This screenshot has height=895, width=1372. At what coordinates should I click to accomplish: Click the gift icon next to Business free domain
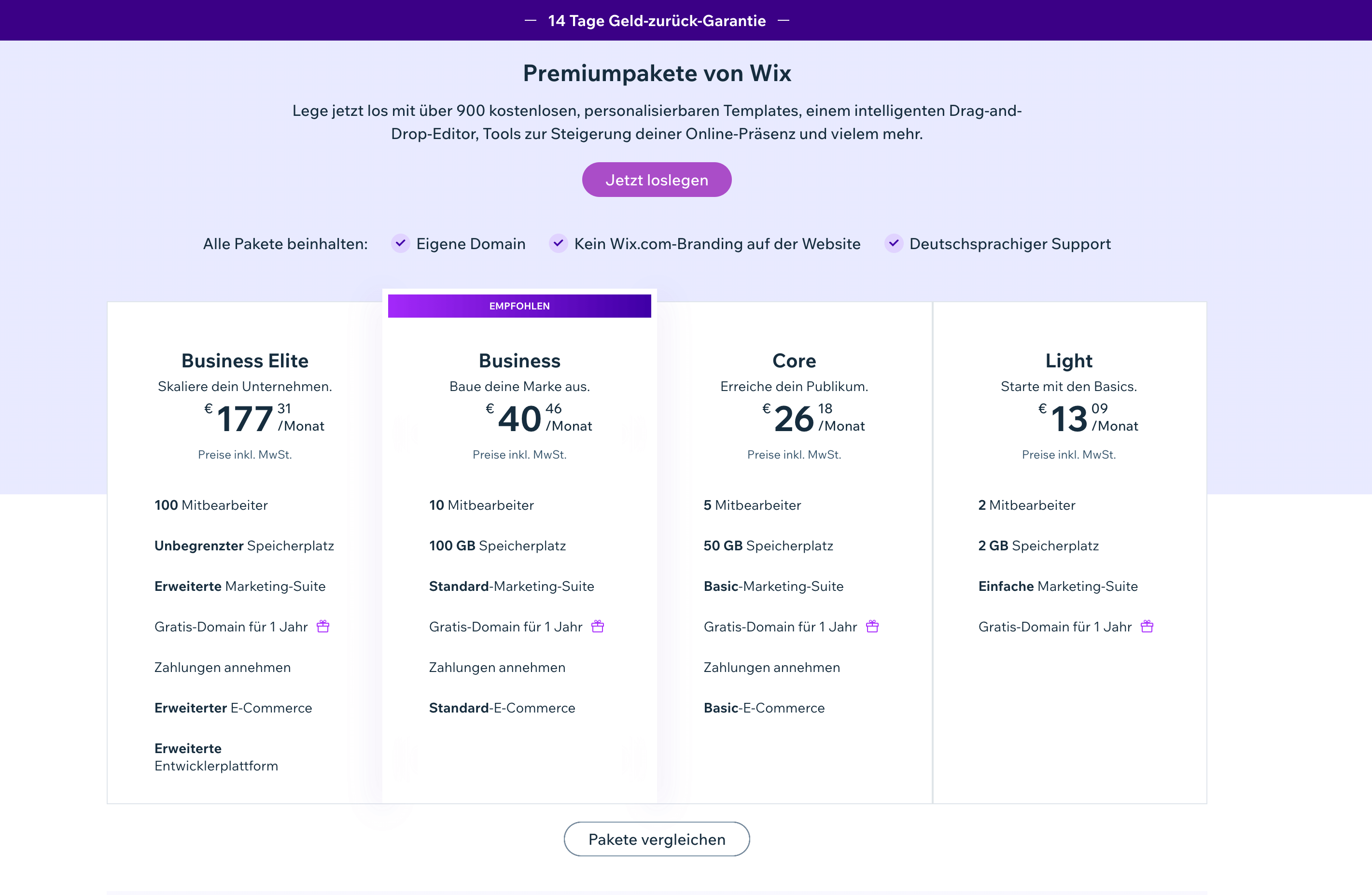(x=598, y=627)
